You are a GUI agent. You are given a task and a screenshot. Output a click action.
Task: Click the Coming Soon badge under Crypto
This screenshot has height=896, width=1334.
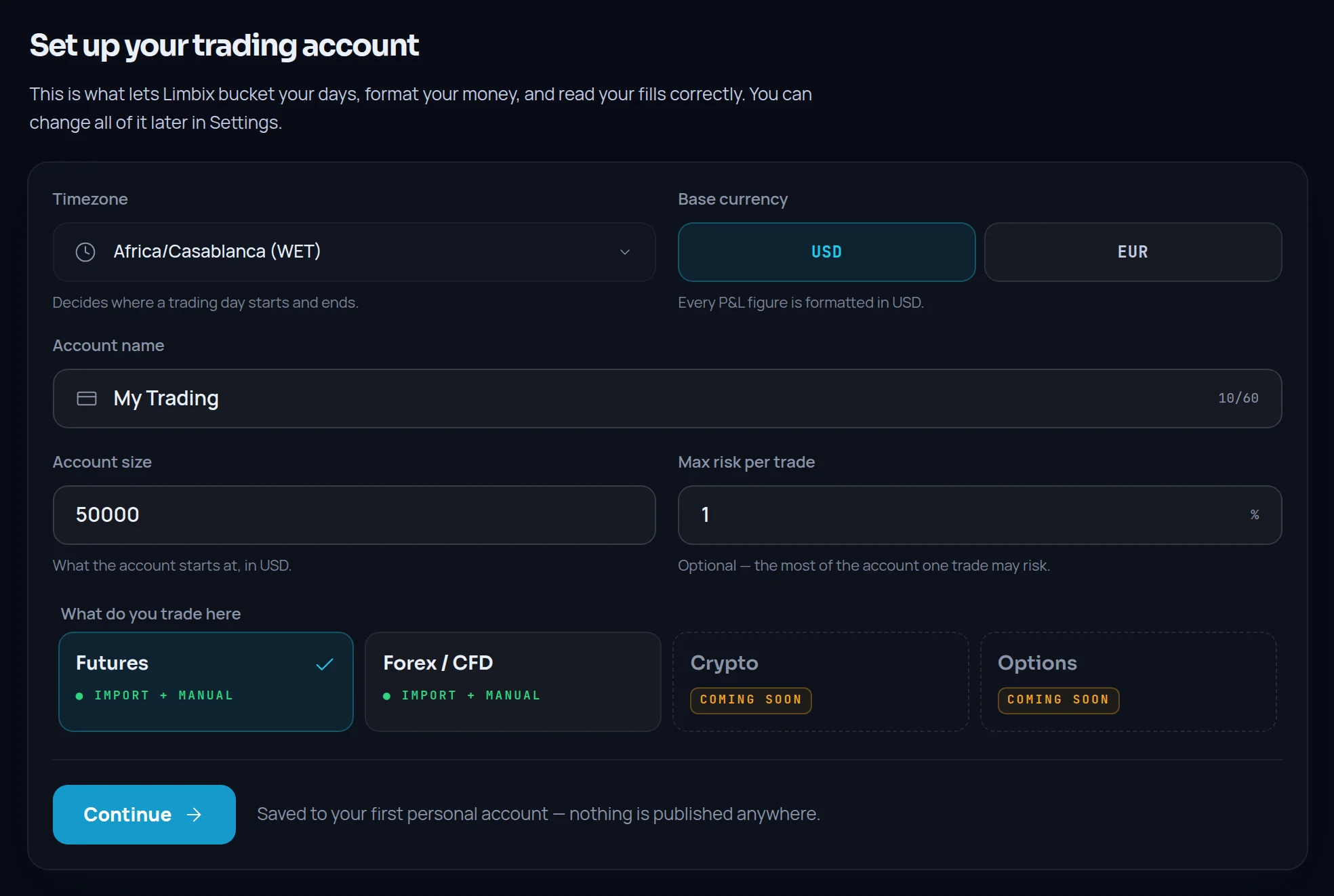click(751, 700)
